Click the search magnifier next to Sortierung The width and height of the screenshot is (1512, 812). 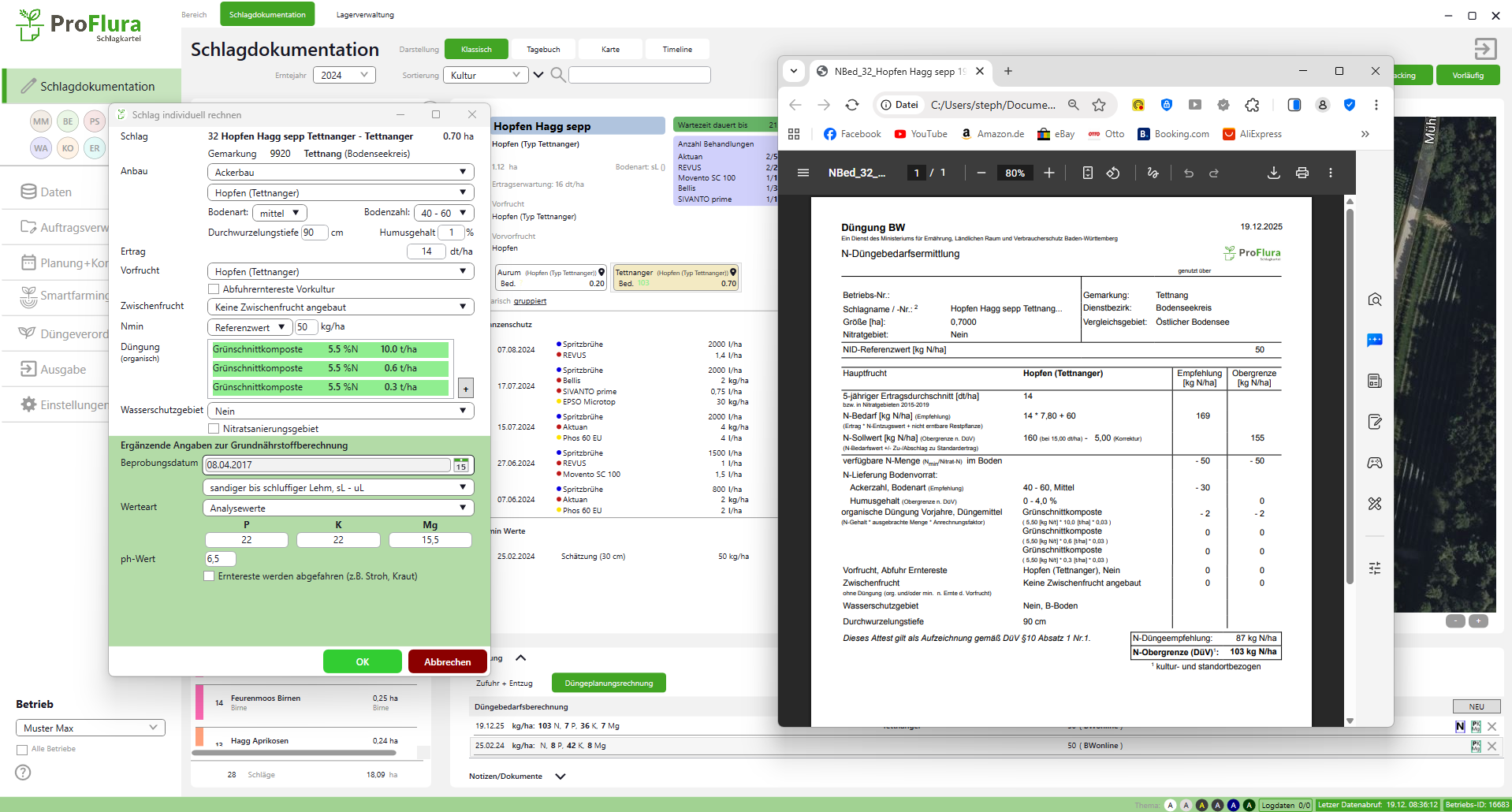click(557, 75)
